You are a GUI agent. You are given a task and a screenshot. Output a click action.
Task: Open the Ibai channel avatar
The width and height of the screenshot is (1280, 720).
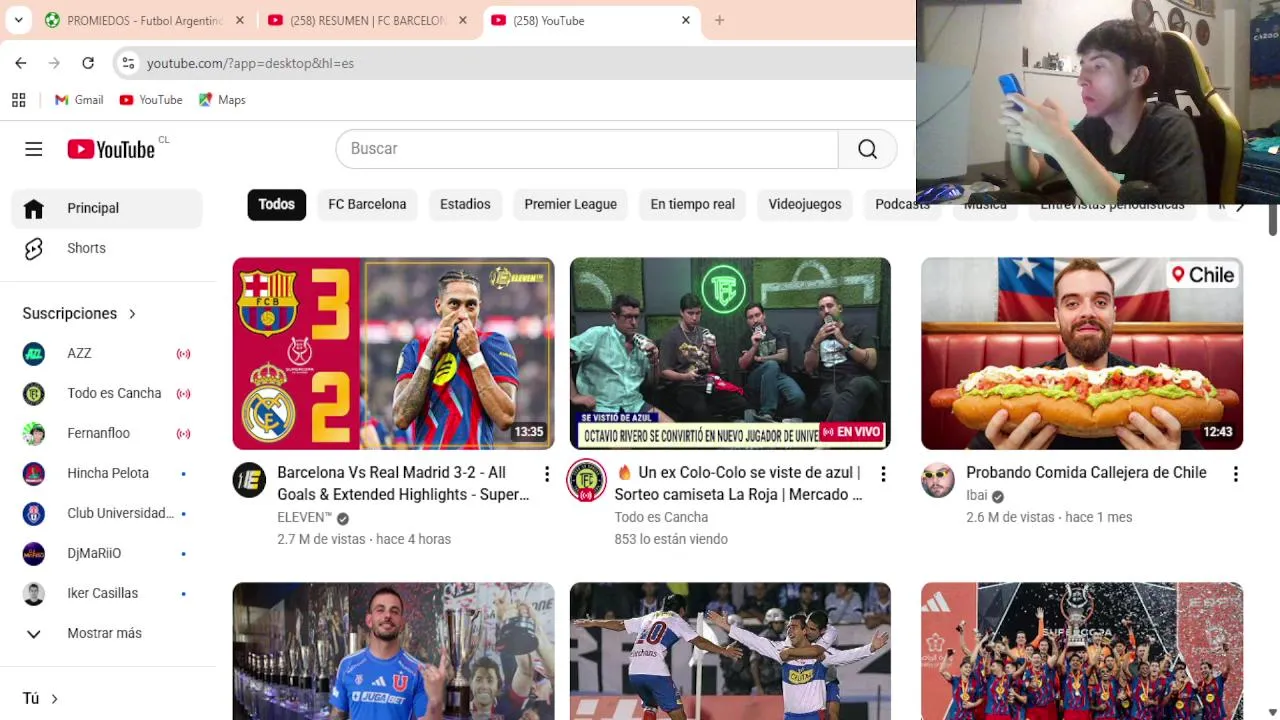pyautogui.click(x=937, y=480)
